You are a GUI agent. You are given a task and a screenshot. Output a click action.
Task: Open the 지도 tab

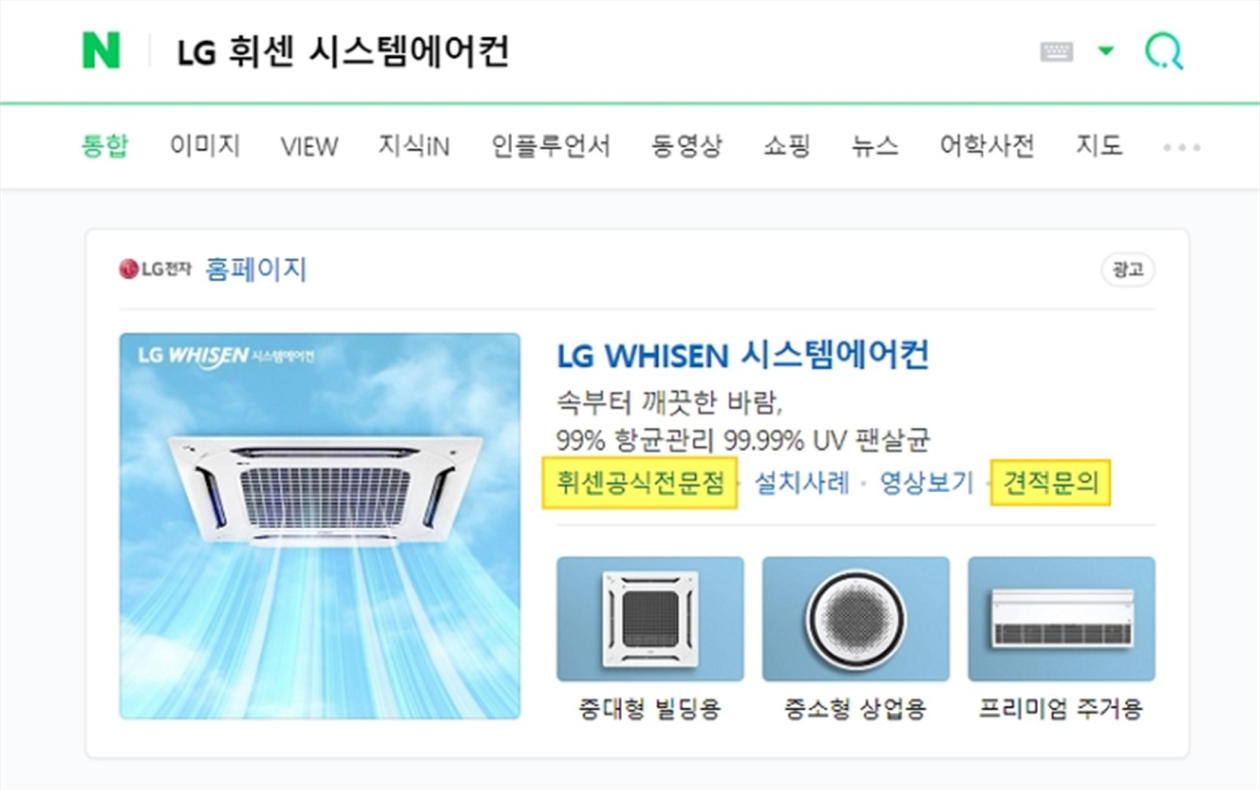[x=1099, y=146]
